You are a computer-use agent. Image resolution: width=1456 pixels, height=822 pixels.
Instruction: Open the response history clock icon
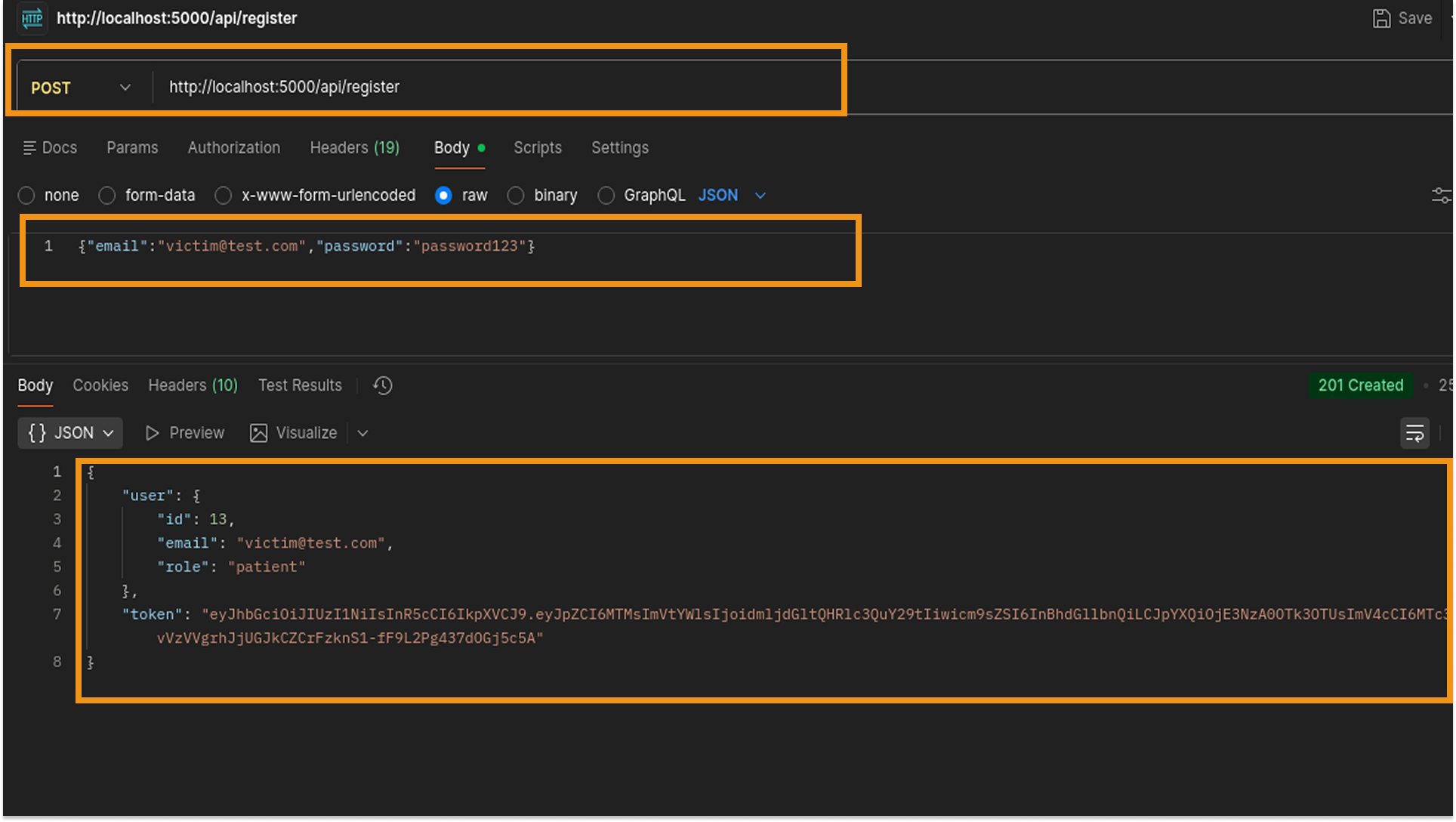(x=383, y=385)
